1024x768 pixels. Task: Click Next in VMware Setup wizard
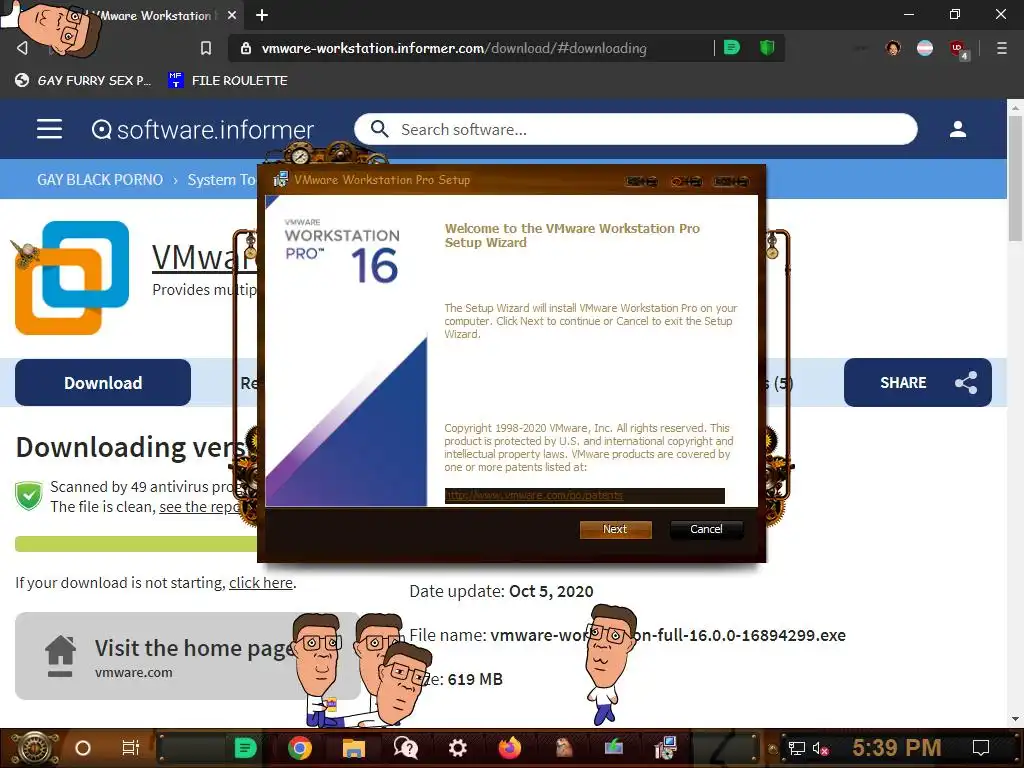click(x=615, y=529)
